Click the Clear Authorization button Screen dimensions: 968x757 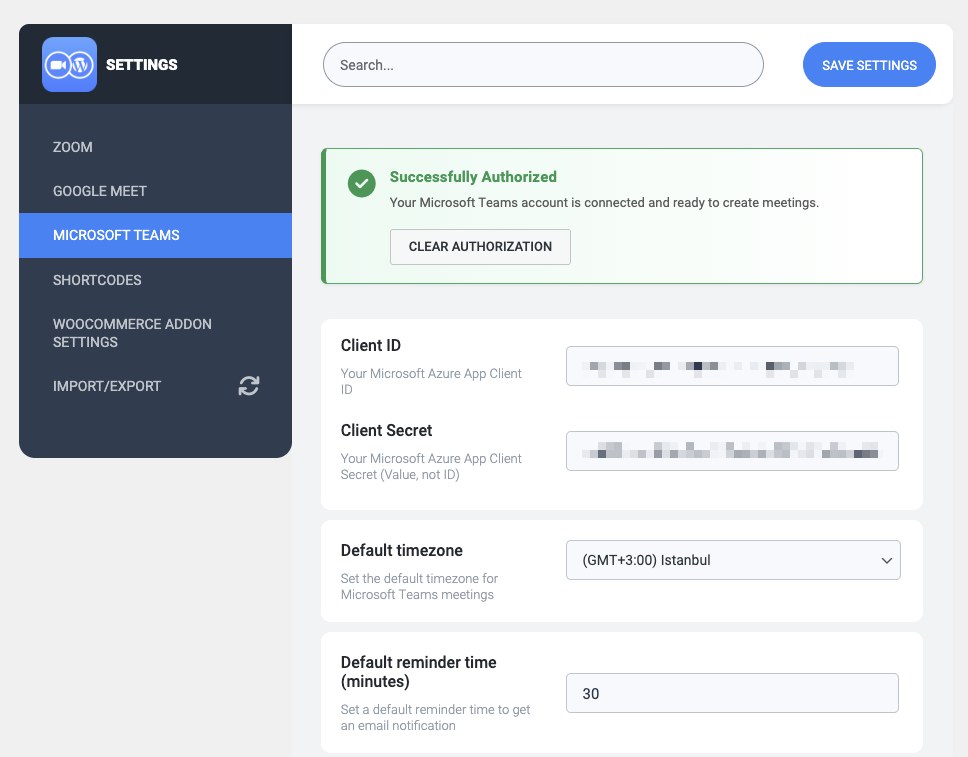tap(480, 247)
